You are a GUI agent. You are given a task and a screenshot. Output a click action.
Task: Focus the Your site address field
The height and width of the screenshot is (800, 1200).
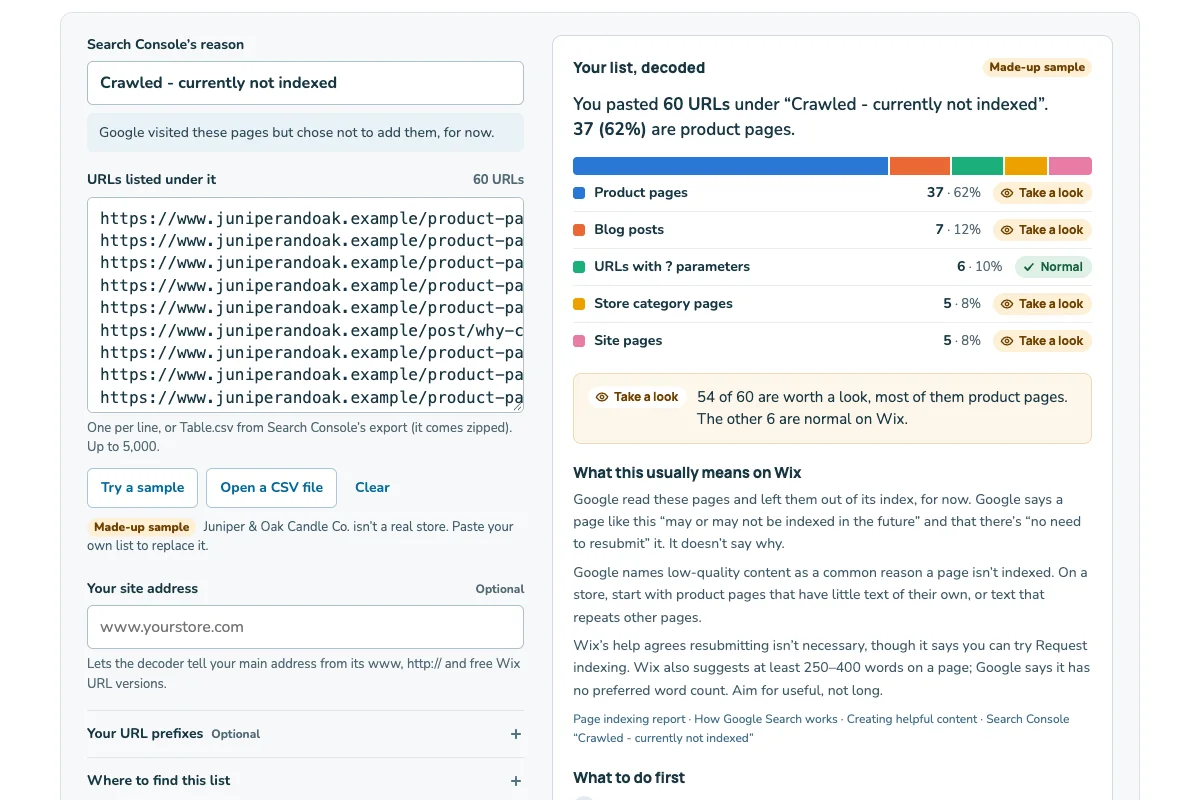[x=305, y=627]
